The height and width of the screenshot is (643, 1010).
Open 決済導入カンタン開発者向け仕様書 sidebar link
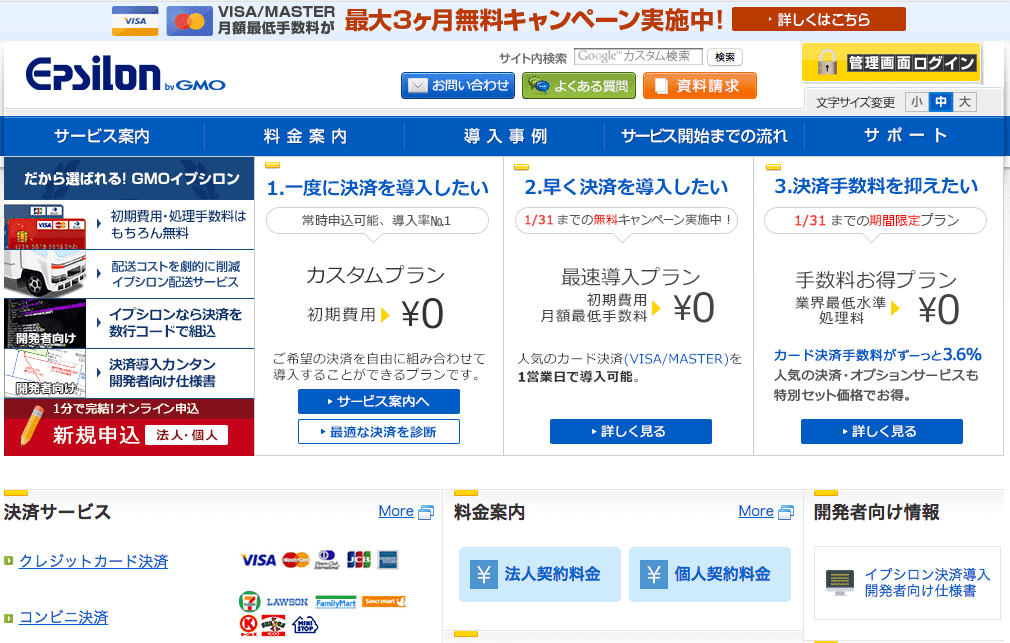point(162,372)
